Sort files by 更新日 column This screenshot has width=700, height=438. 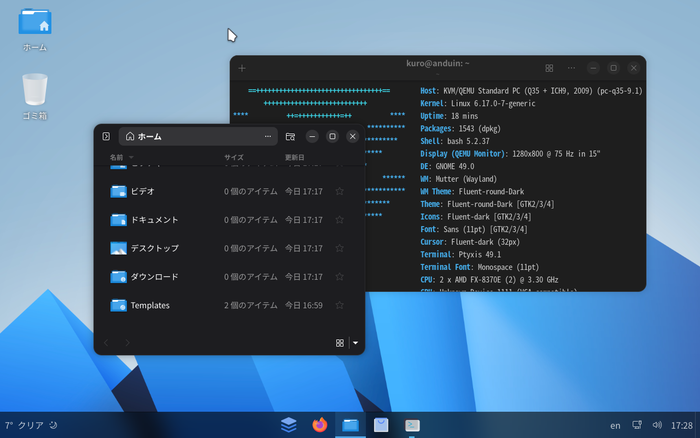[x=295, y=157]
